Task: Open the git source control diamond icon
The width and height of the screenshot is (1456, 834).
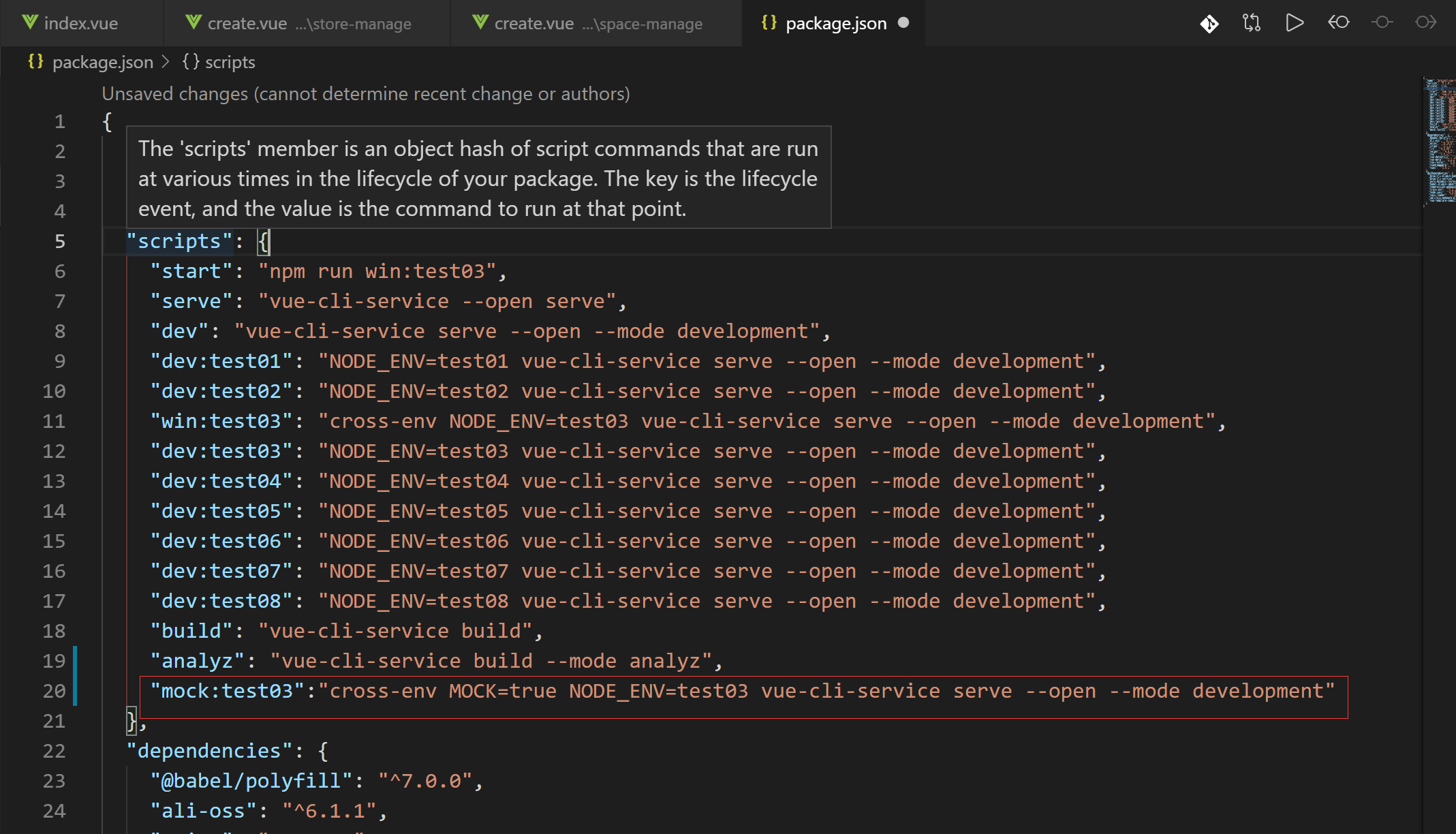Action: [1209, 23]
